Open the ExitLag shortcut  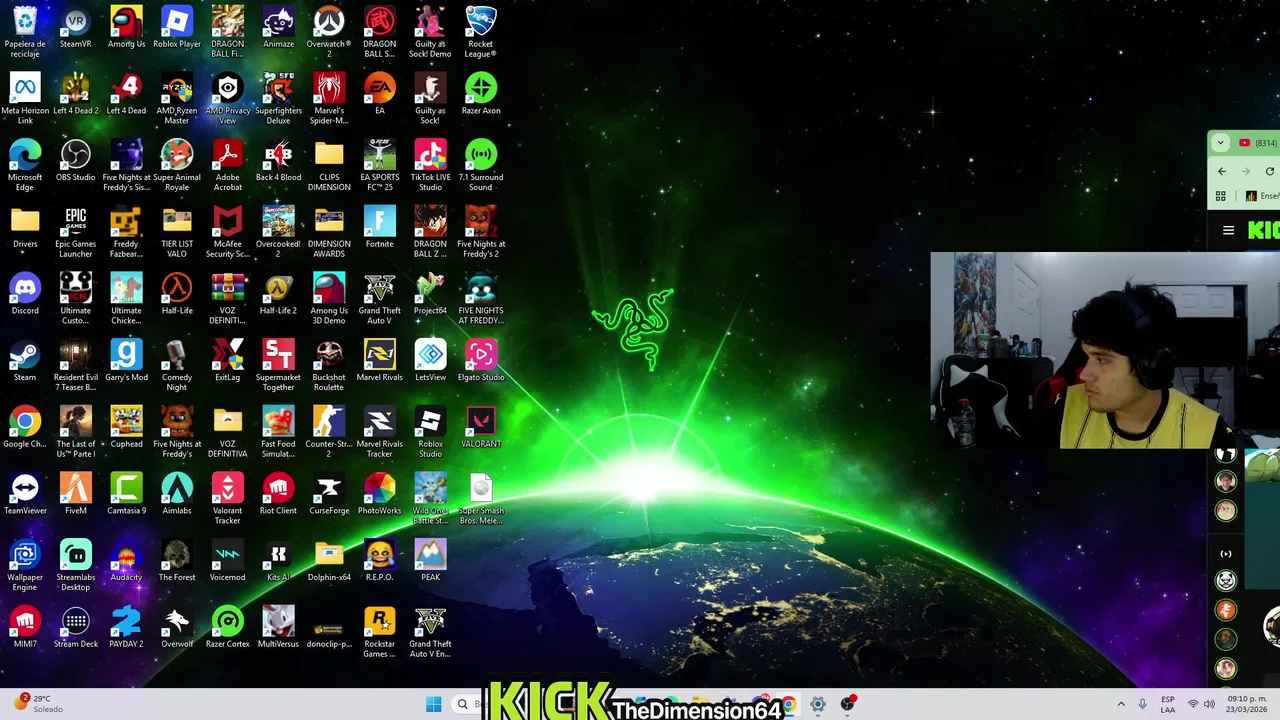(x=228, y=360)
